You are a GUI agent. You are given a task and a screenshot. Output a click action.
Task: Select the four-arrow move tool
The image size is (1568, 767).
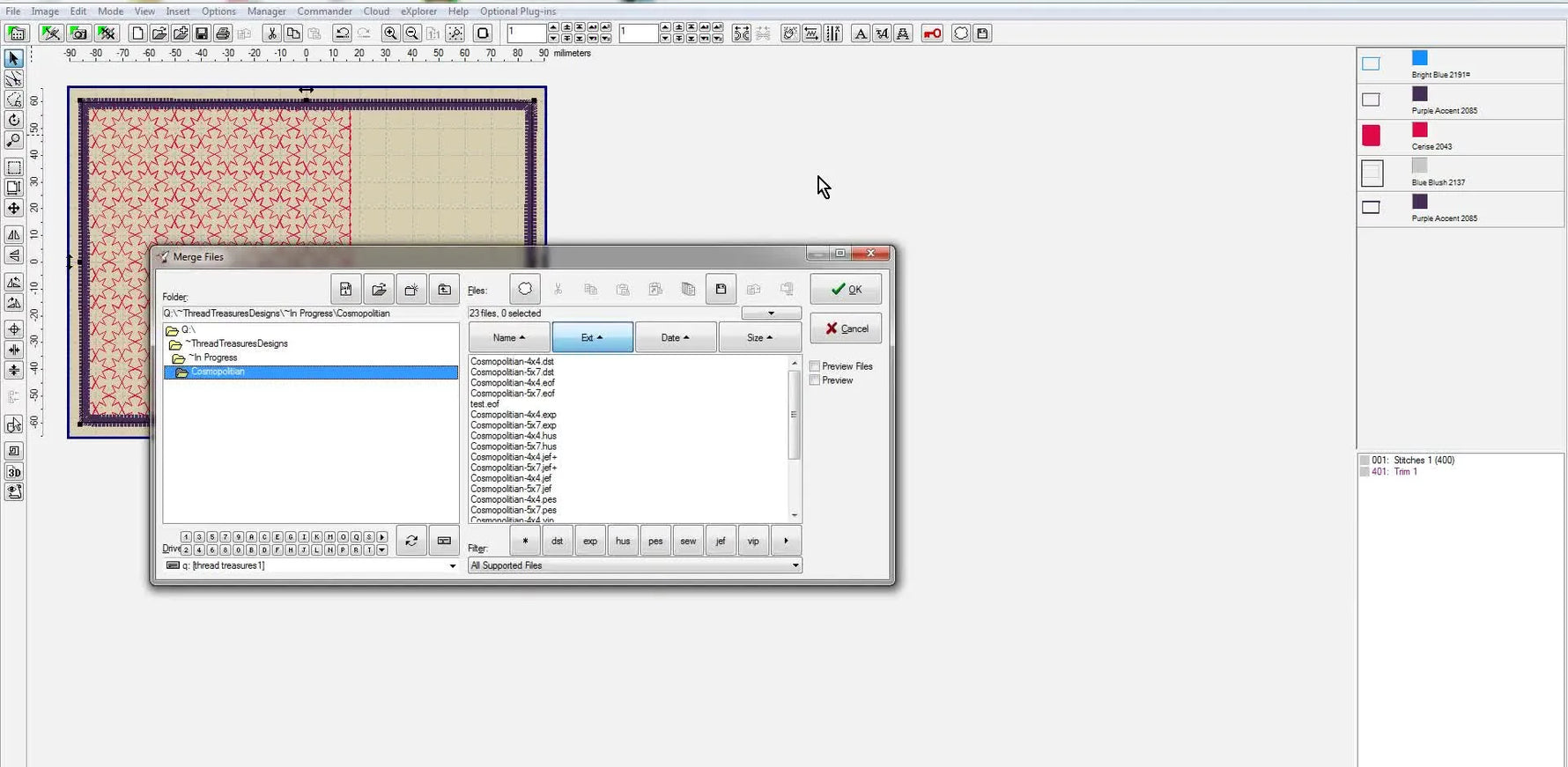tap(13, 209)
